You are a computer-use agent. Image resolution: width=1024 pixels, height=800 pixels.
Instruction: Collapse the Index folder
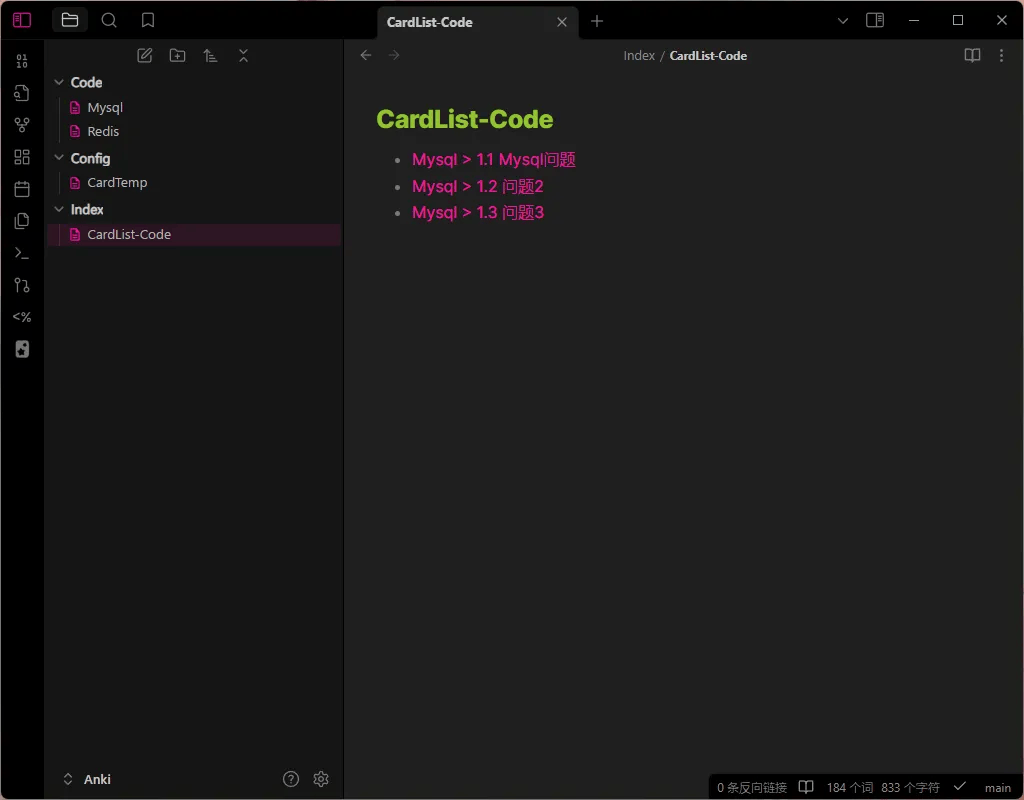tap(59, 209)
